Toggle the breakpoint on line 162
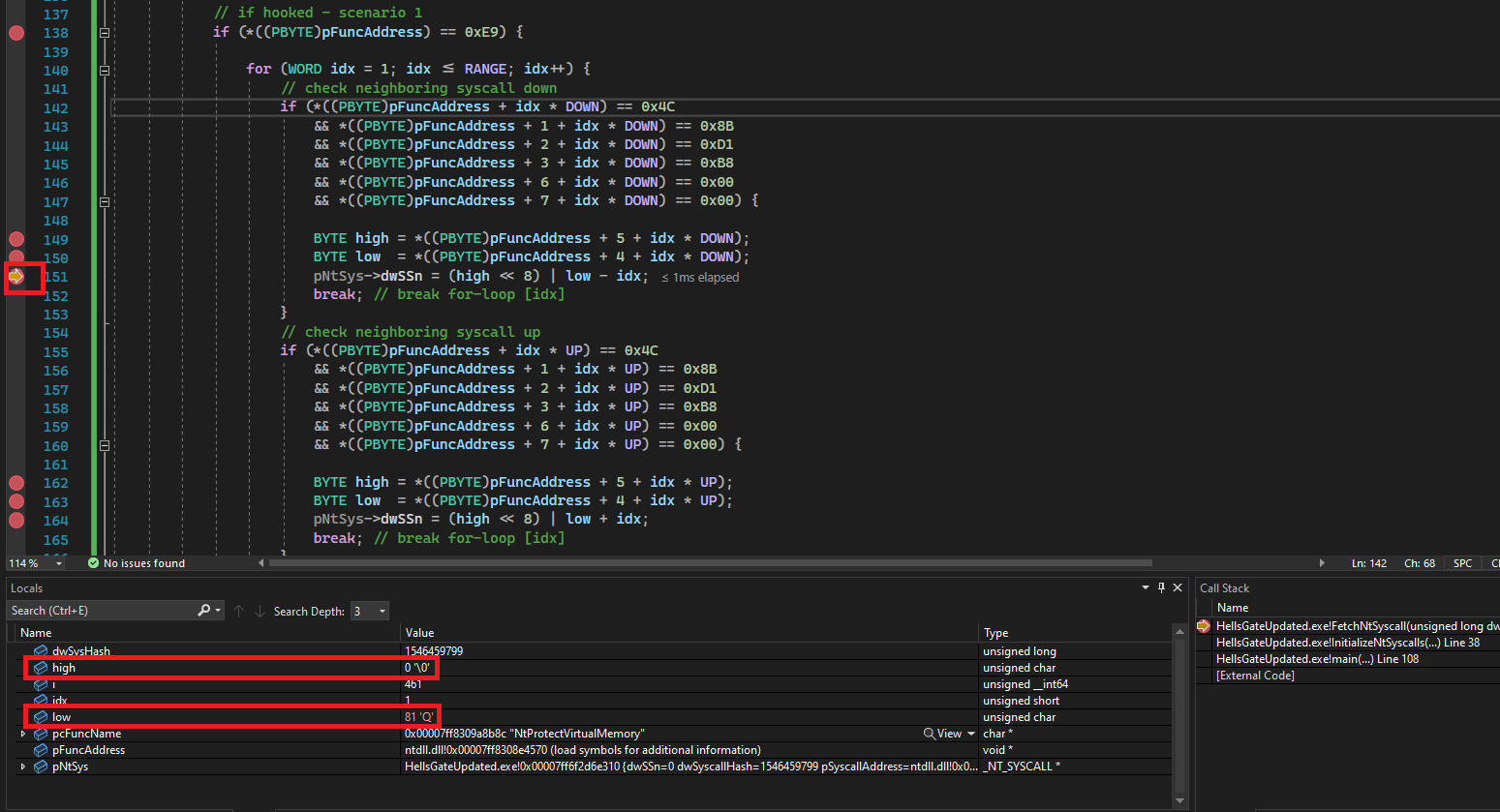The width and height of the screenshot is (1500, 812). (16, 483)
